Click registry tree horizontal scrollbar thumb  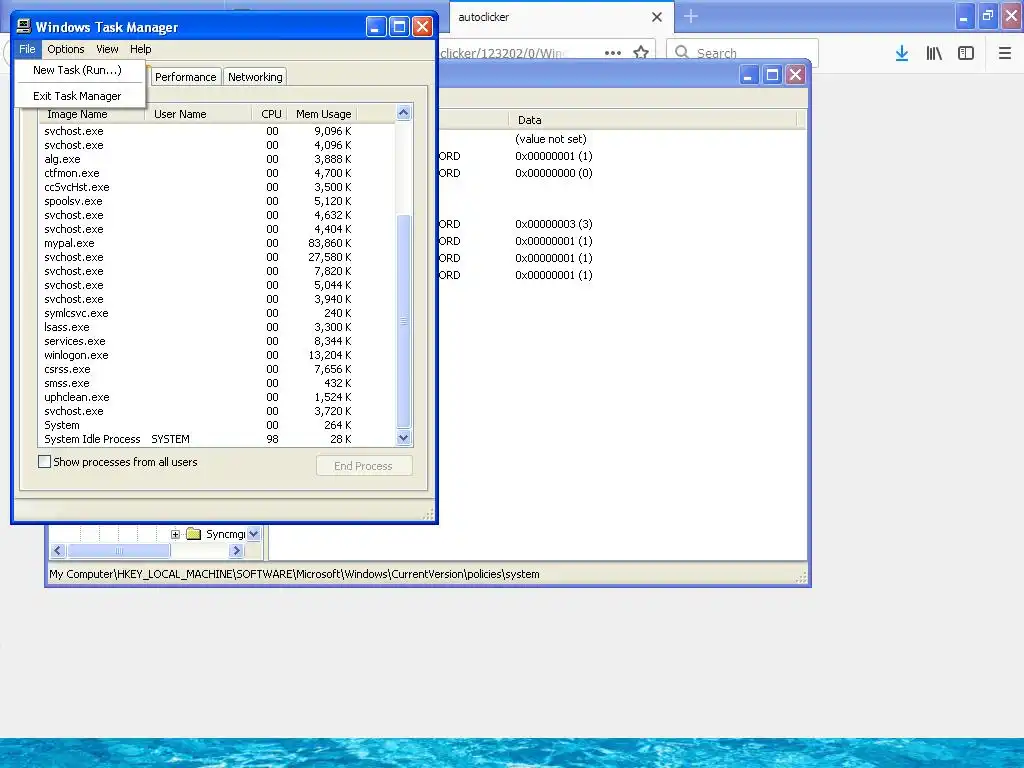point(119,551)
